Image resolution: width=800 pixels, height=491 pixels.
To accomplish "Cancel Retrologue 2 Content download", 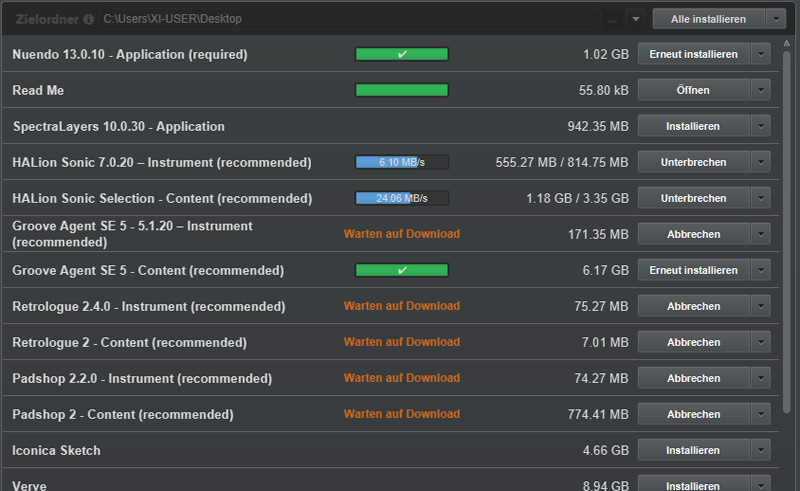I will point(693,342).
